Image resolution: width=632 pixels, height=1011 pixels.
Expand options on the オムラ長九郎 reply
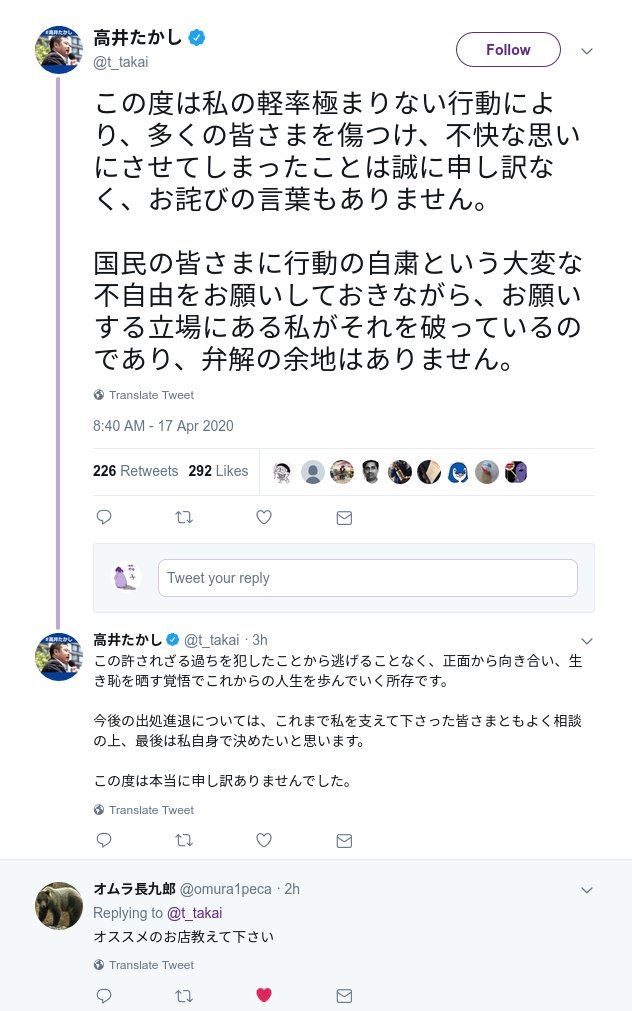588,889
